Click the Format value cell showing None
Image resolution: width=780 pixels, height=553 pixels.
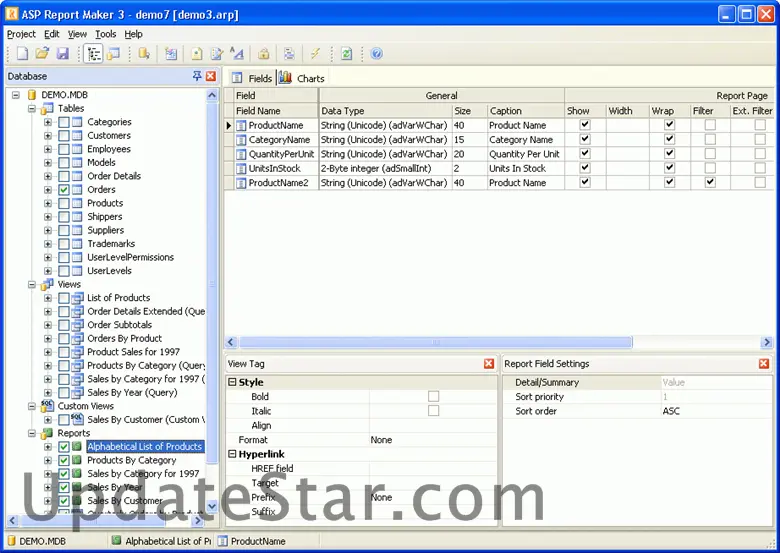pos(433,440)
